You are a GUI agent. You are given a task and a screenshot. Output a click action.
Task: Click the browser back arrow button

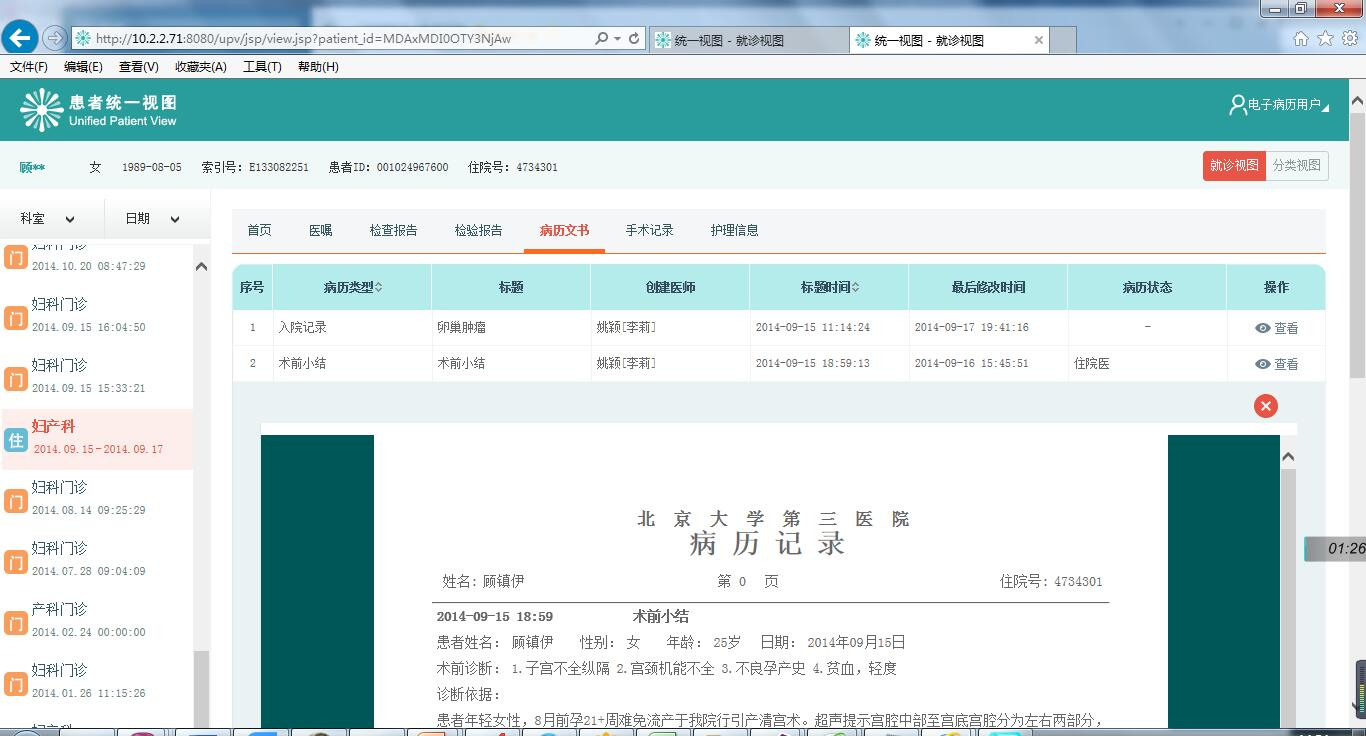[x=21, y=38]
